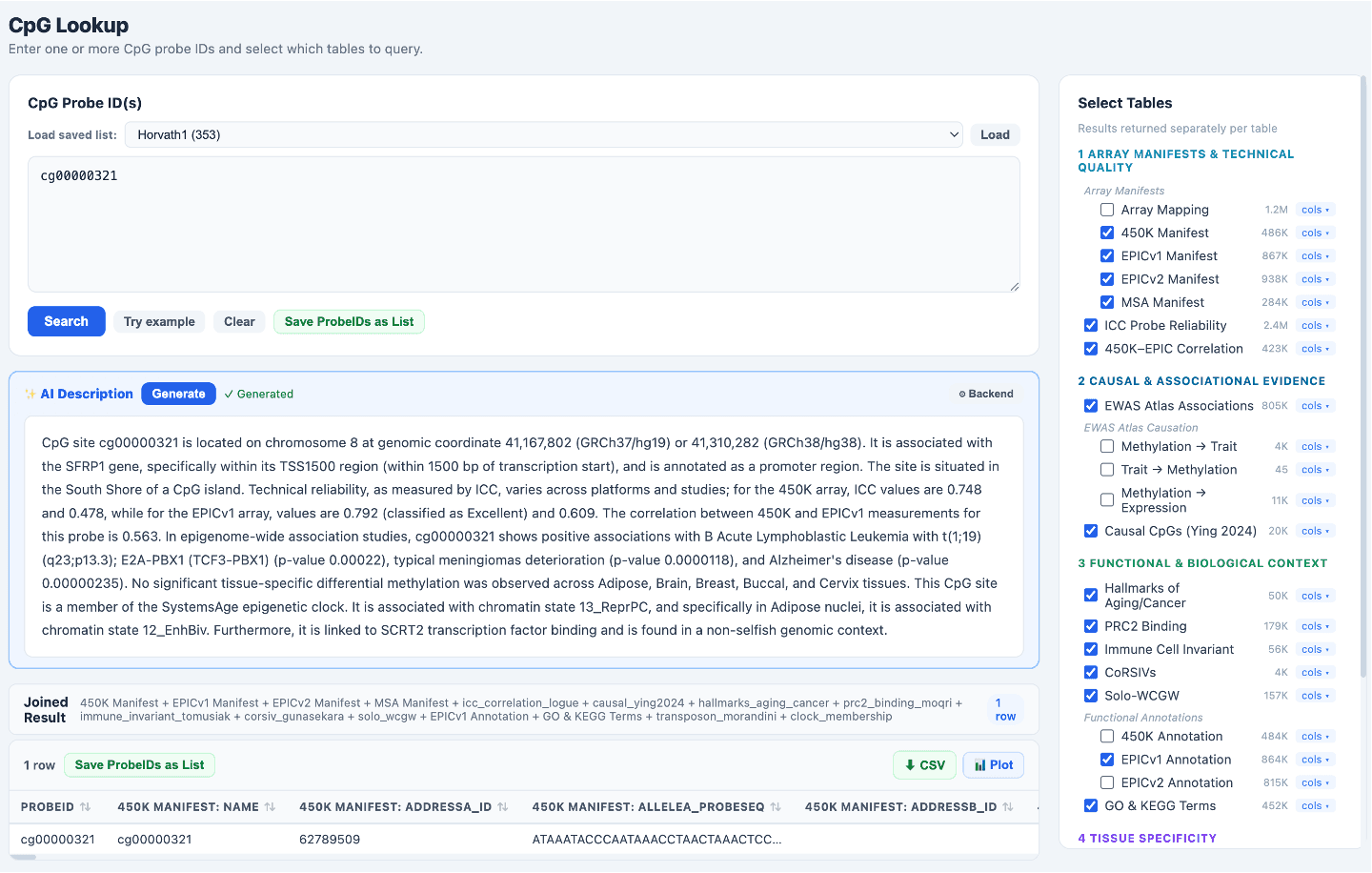
Task: Toggle 450K–EPIC Correlation checkbox
Action: pos(1091,349)
